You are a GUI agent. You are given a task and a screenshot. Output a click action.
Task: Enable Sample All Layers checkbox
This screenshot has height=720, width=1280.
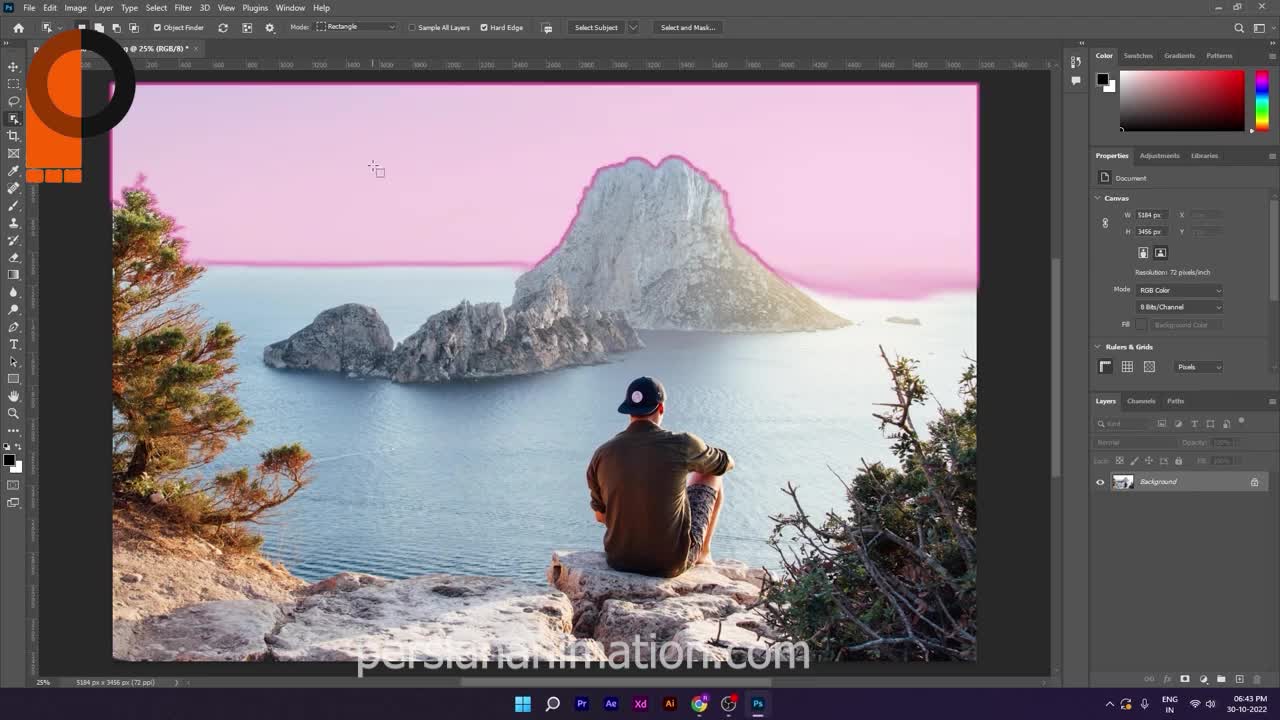pyautogui.click(x=412, y=28)
